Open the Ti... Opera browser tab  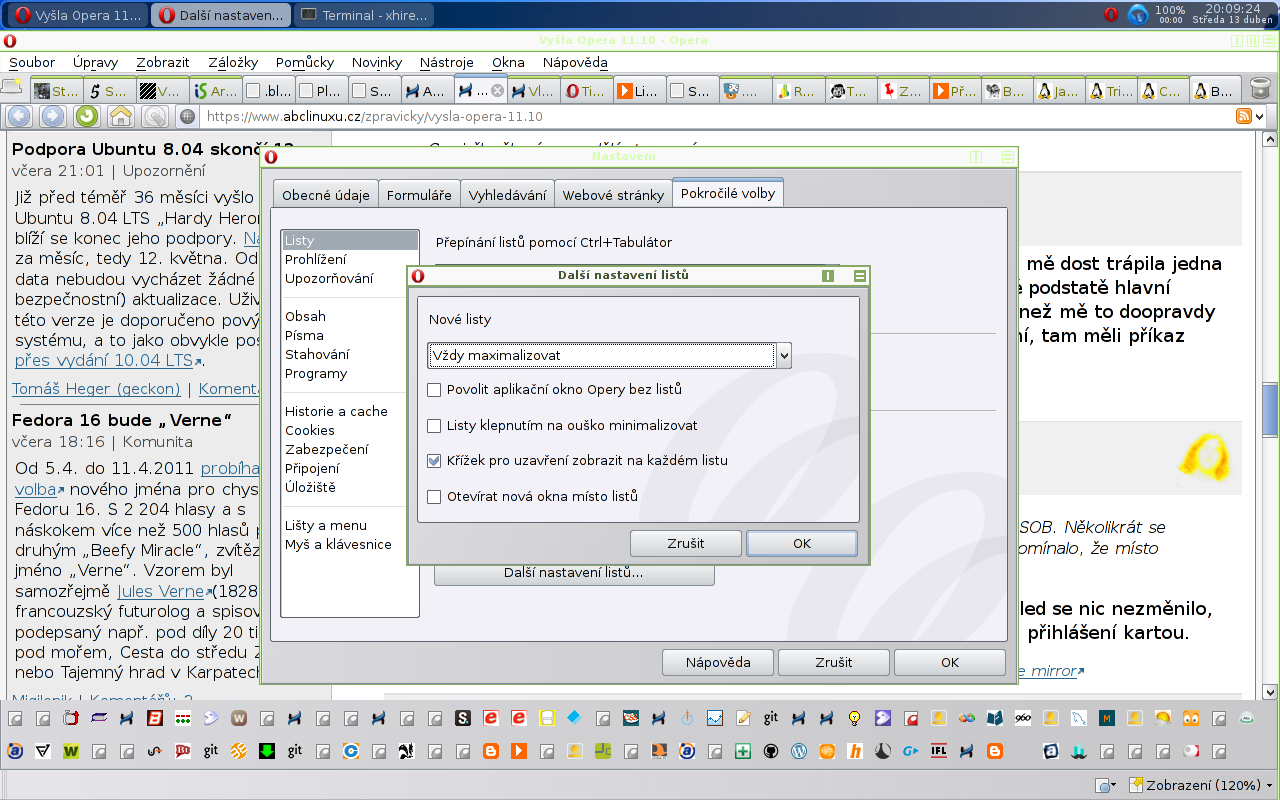point(586,90)
